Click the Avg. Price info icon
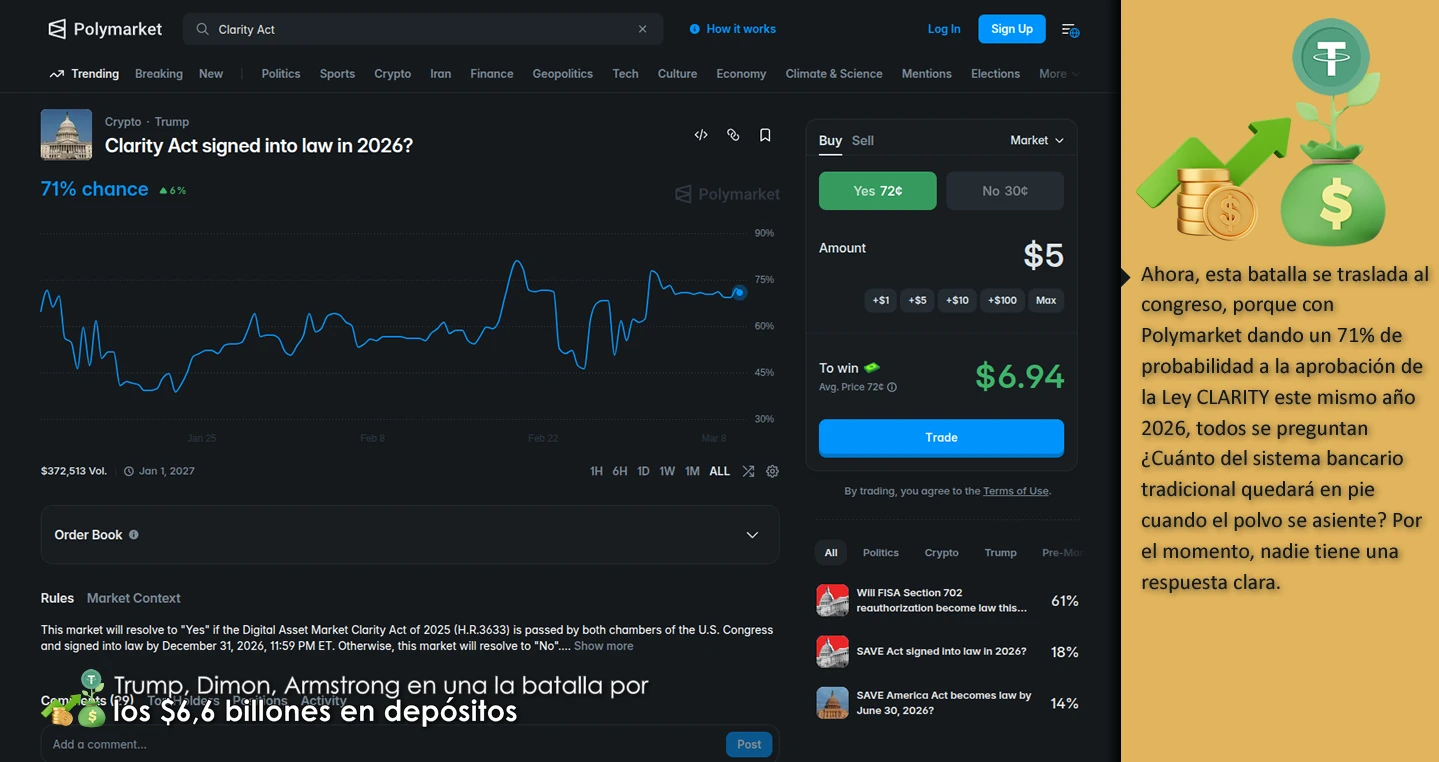The height and width of the screenshot is (762, 1439). coord(892,387)
